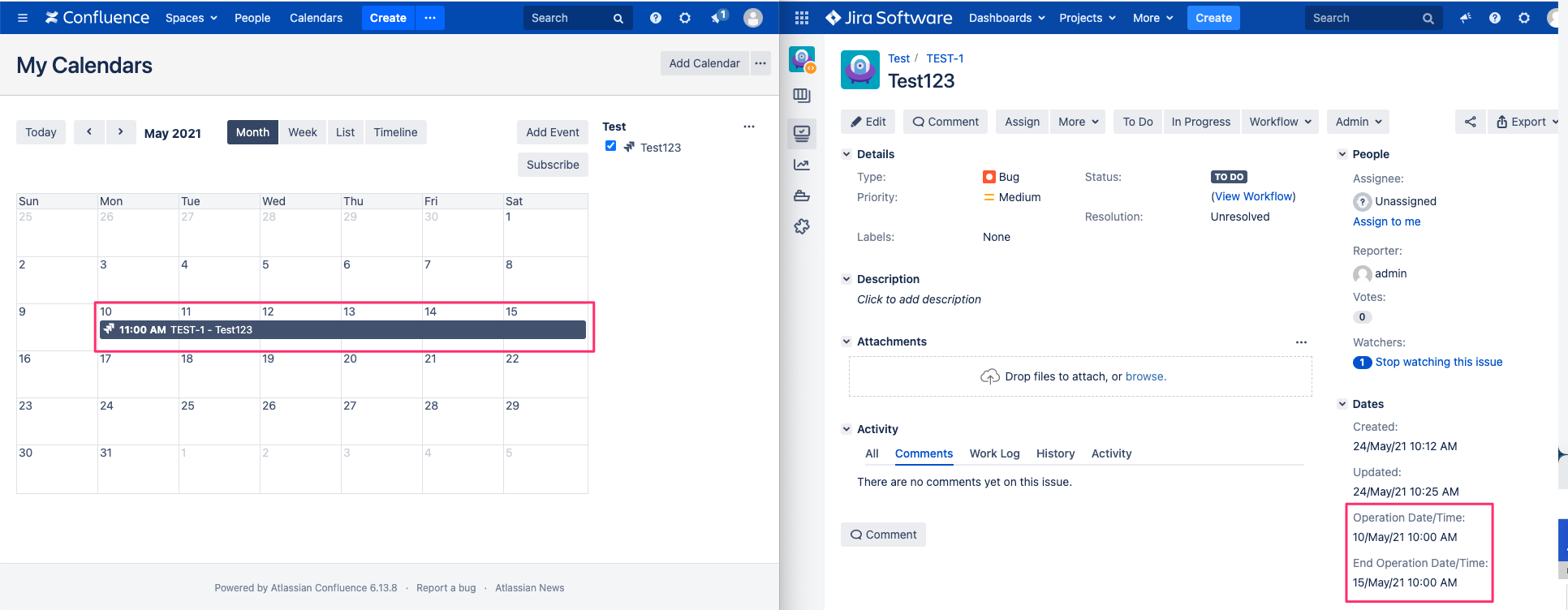Click the In Progress transition button

click(1201, 122)
